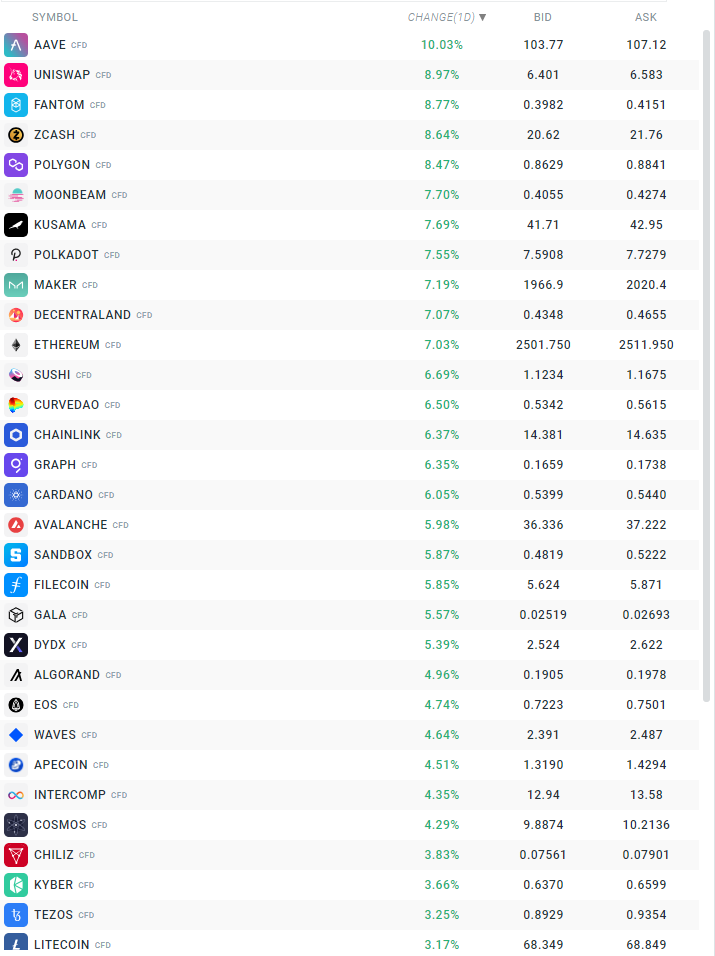The image size is (715, 956).
Task: Sort by CHANGE(1D) column arrow
Action: (483, 17)
